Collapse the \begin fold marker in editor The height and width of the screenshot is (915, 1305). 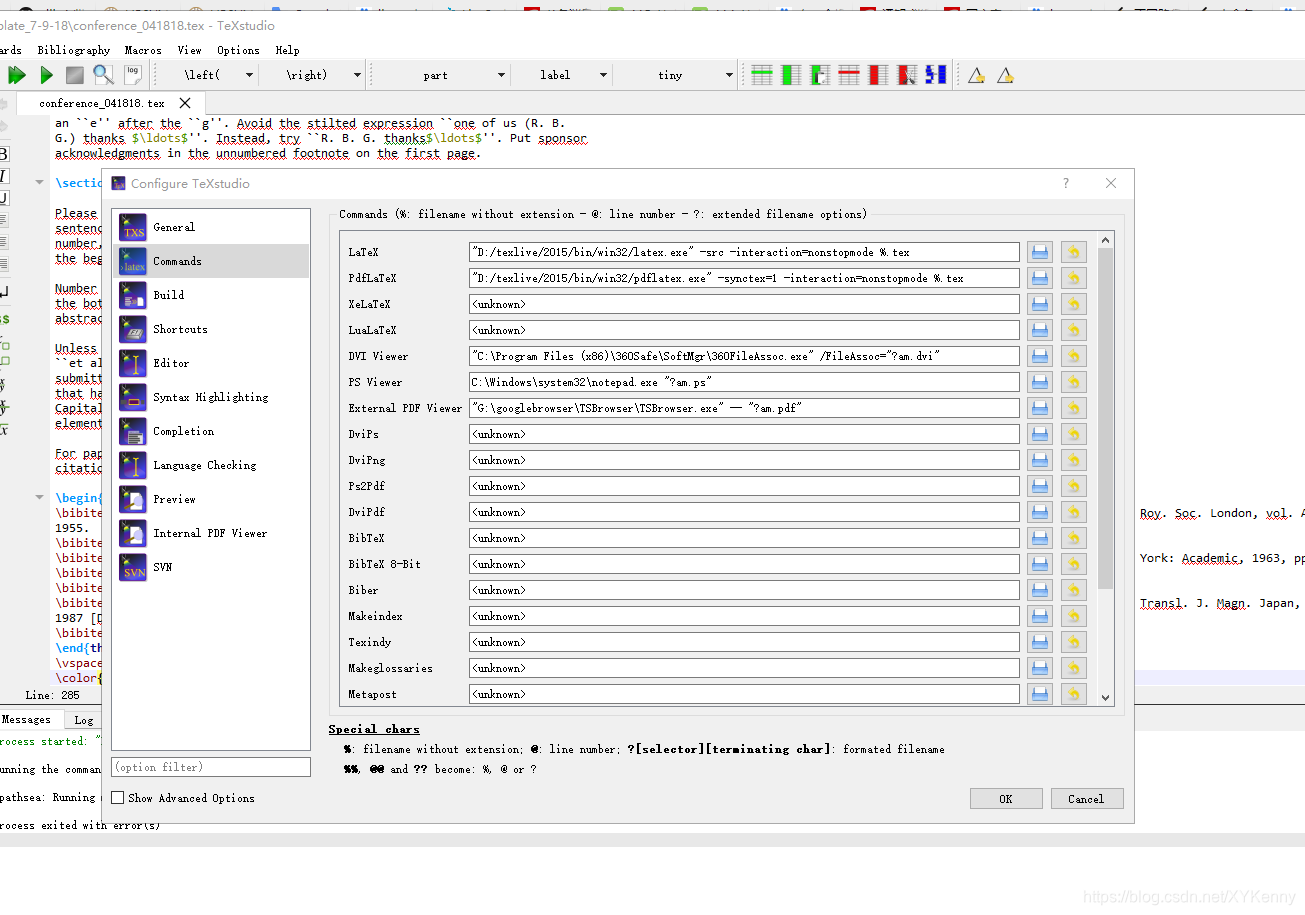40,498
